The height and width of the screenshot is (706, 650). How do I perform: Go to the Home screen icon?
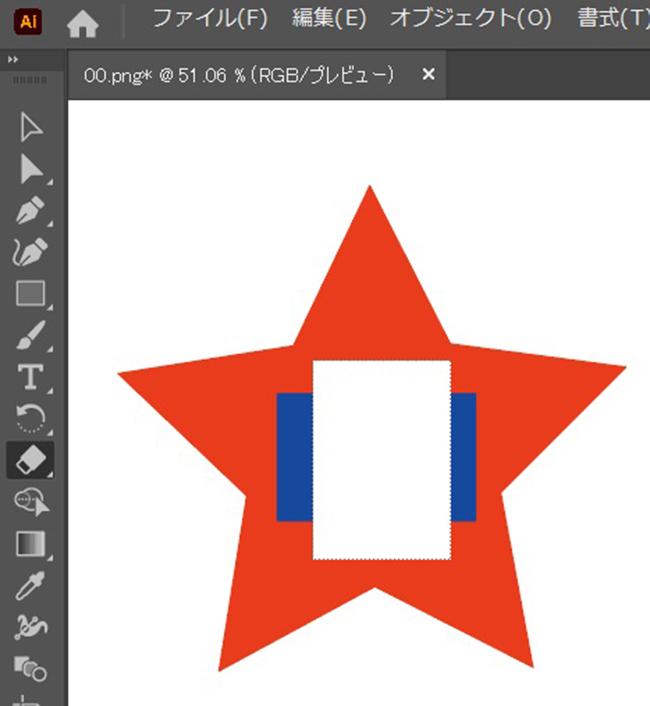[83, 23]
